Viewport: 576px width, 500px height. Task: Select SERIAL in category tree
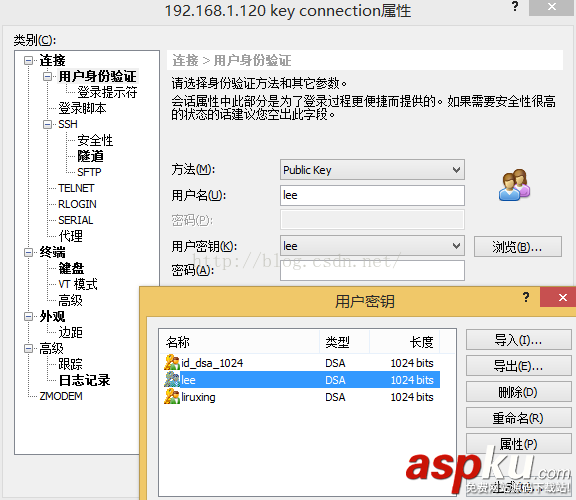(76, 220)
